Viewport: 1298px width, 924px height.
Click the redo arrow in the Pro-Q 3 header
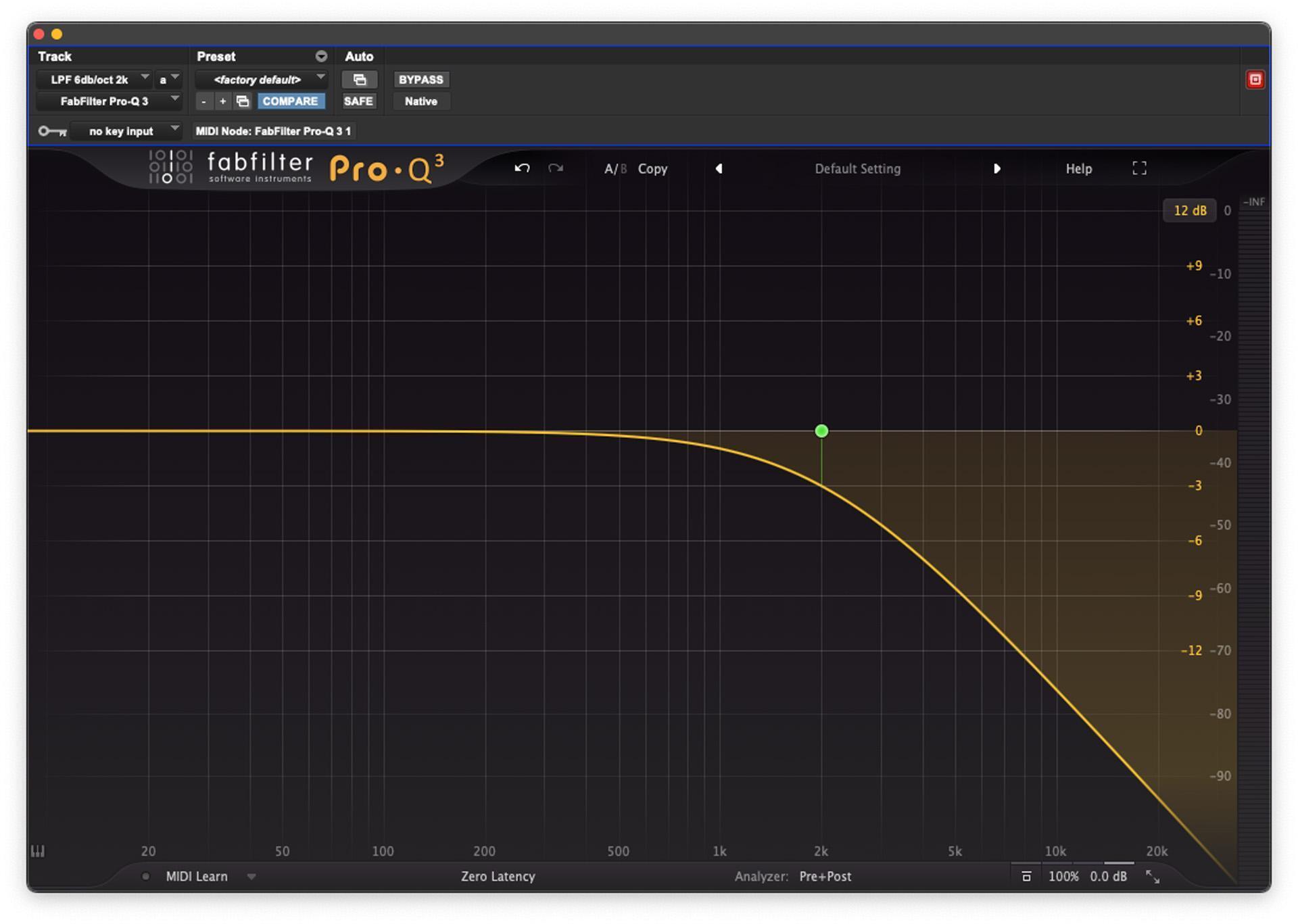tap(554, 168)
